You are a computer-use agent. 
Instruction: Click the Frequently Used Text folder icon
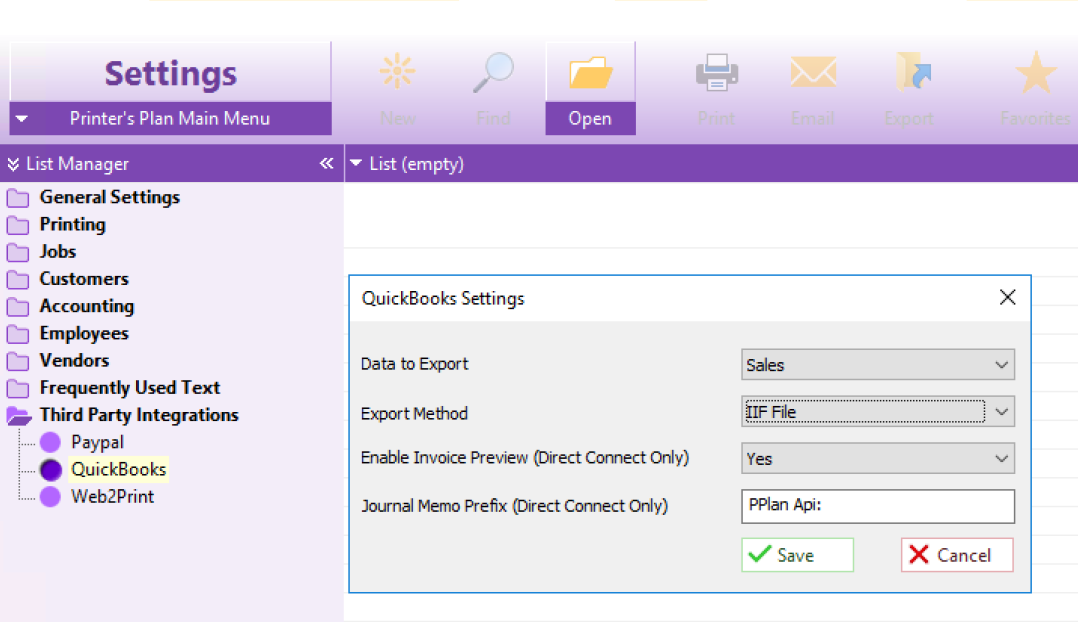click(18, 388)
